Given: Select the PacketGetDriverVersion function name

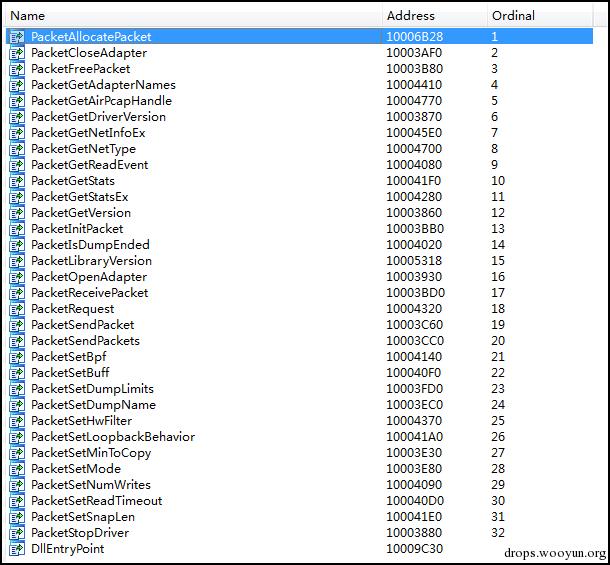Looking at the screenshot, I should point(98,116).
